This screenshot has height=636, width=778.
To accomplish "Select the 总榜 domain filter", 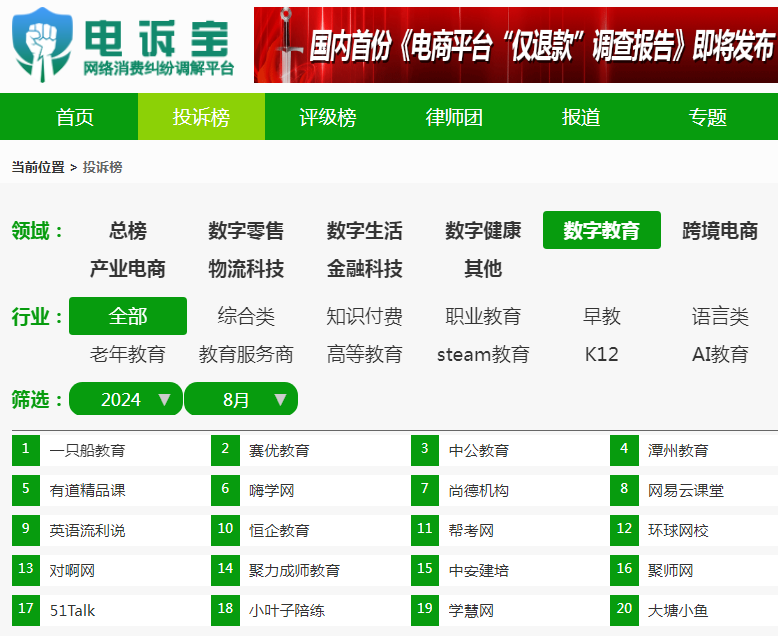I will (128, 231).
